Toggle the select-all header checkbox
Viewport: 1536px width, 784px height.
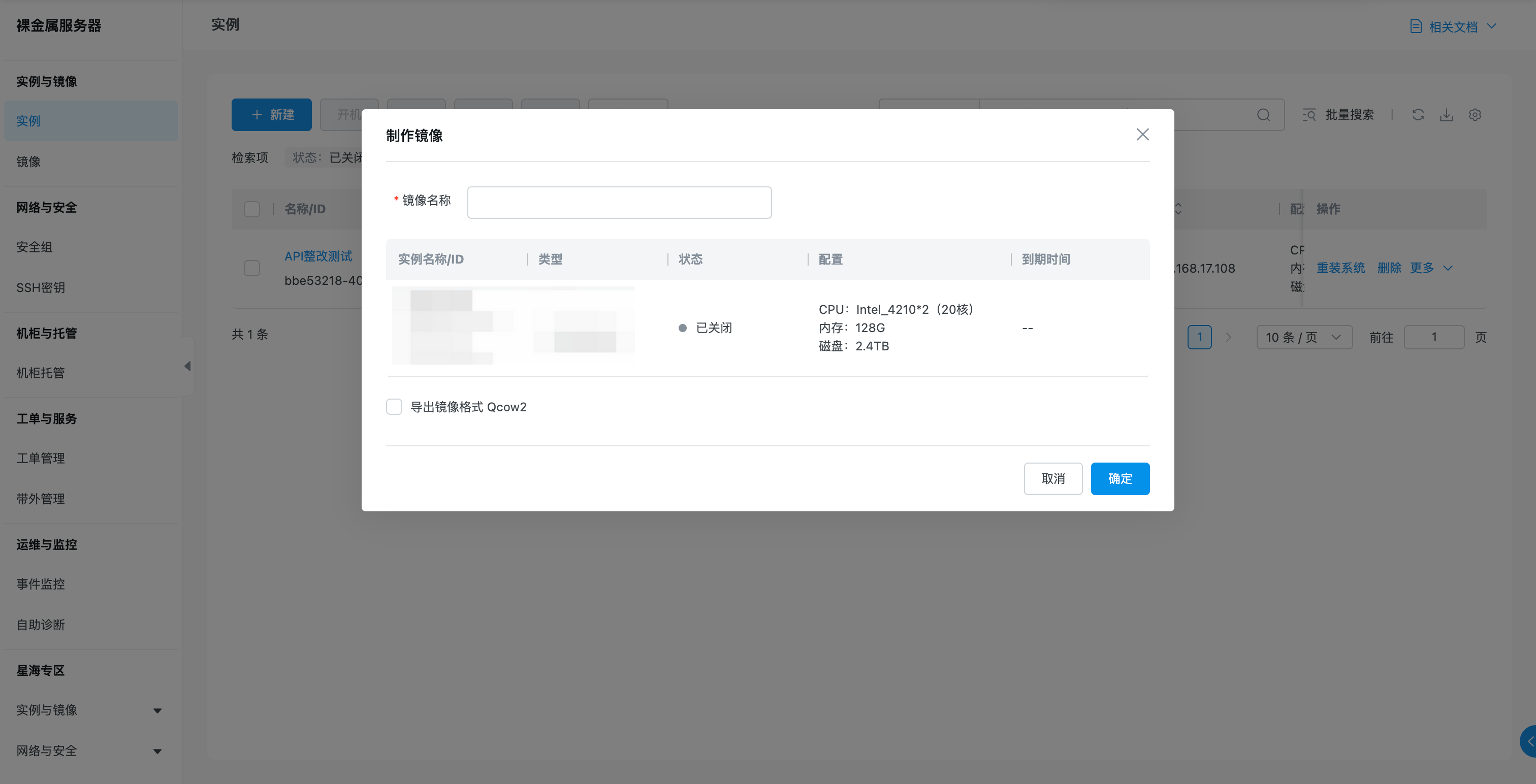click(x=251, y=209)
